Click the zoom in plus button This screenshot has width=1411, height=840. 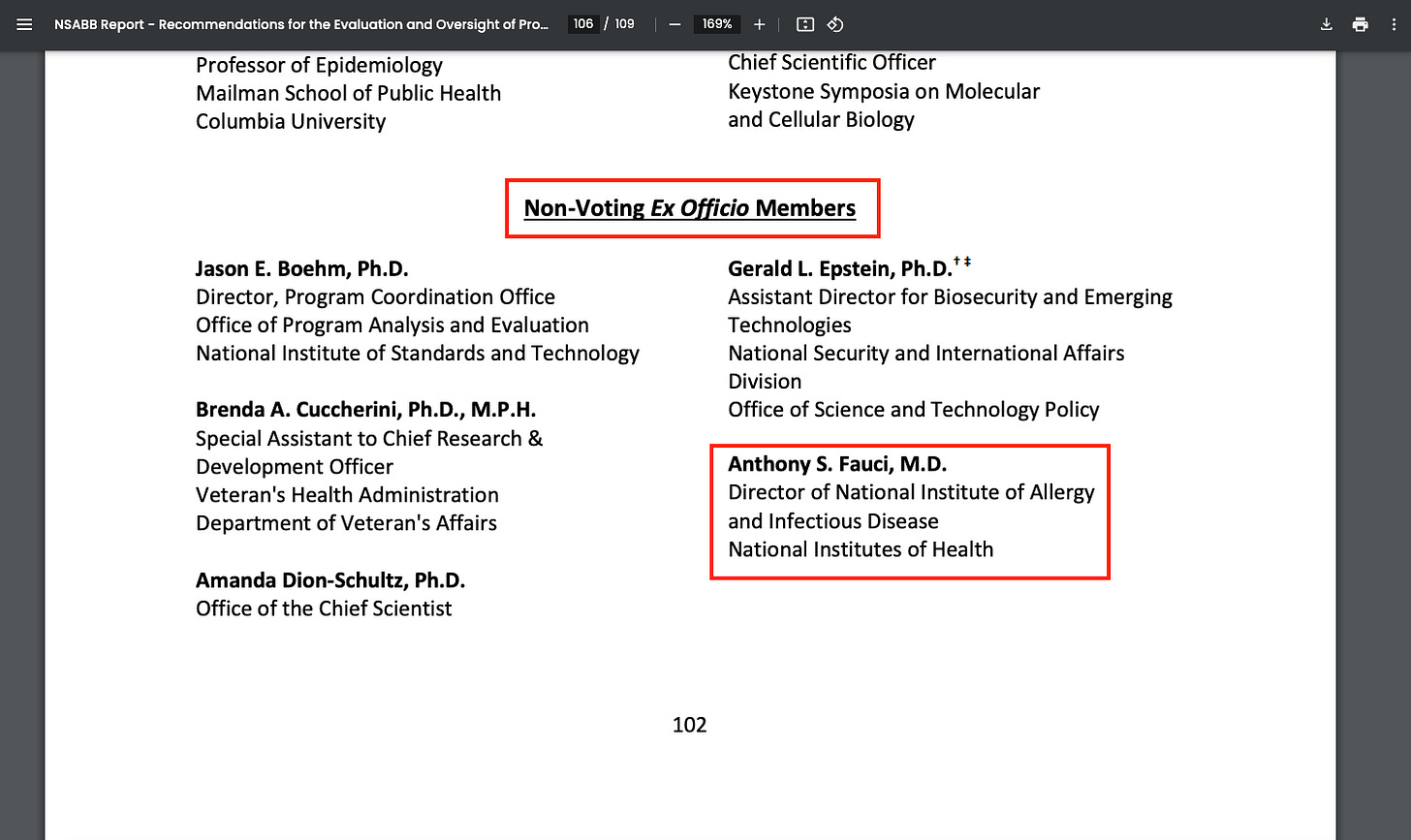[x=760, y=24]
